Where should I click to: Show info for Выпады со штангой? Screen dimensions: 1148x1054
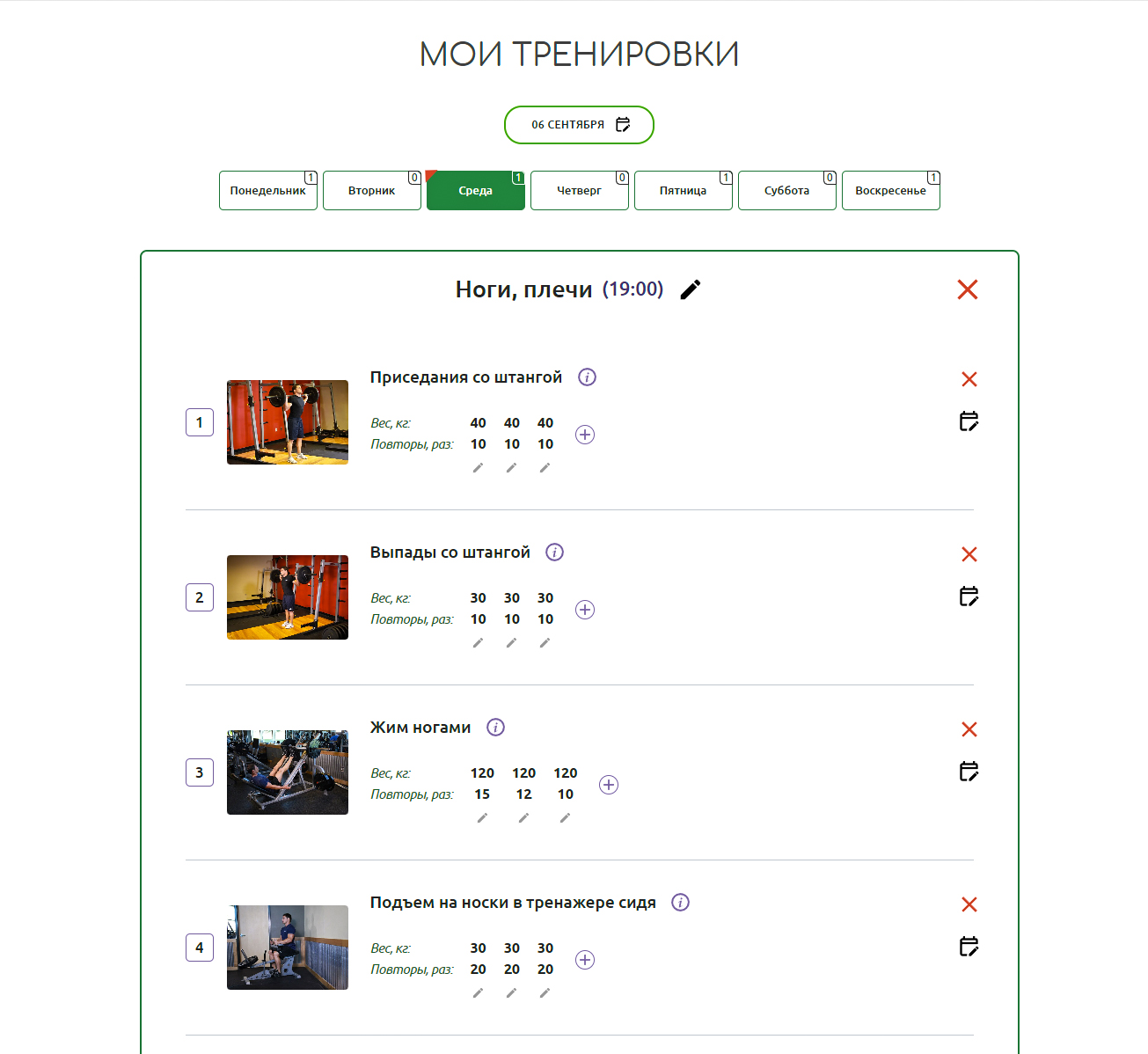pos(554,553)
